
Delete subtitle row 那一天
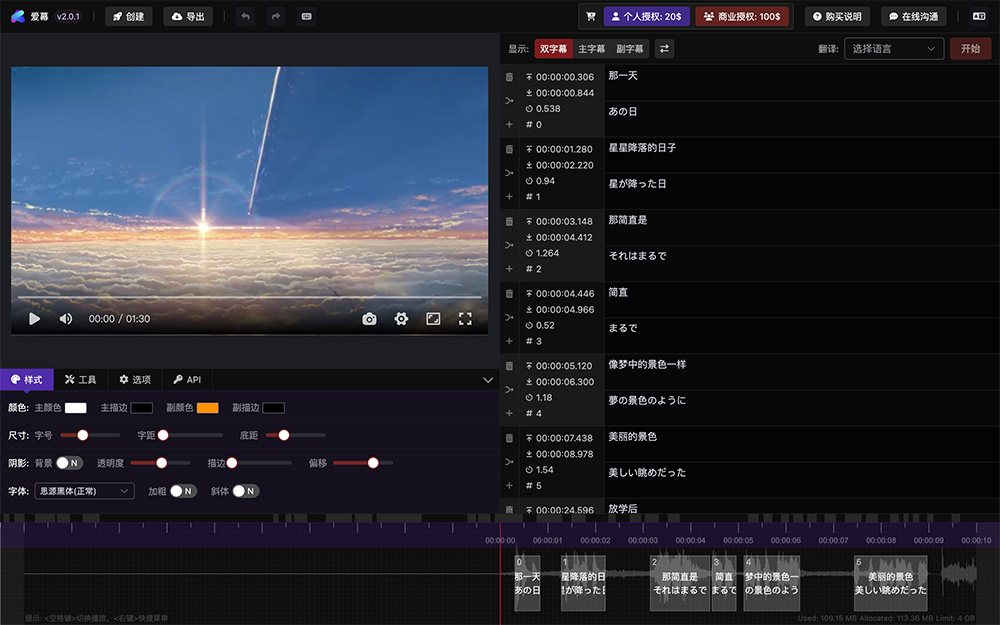(509, 77)
